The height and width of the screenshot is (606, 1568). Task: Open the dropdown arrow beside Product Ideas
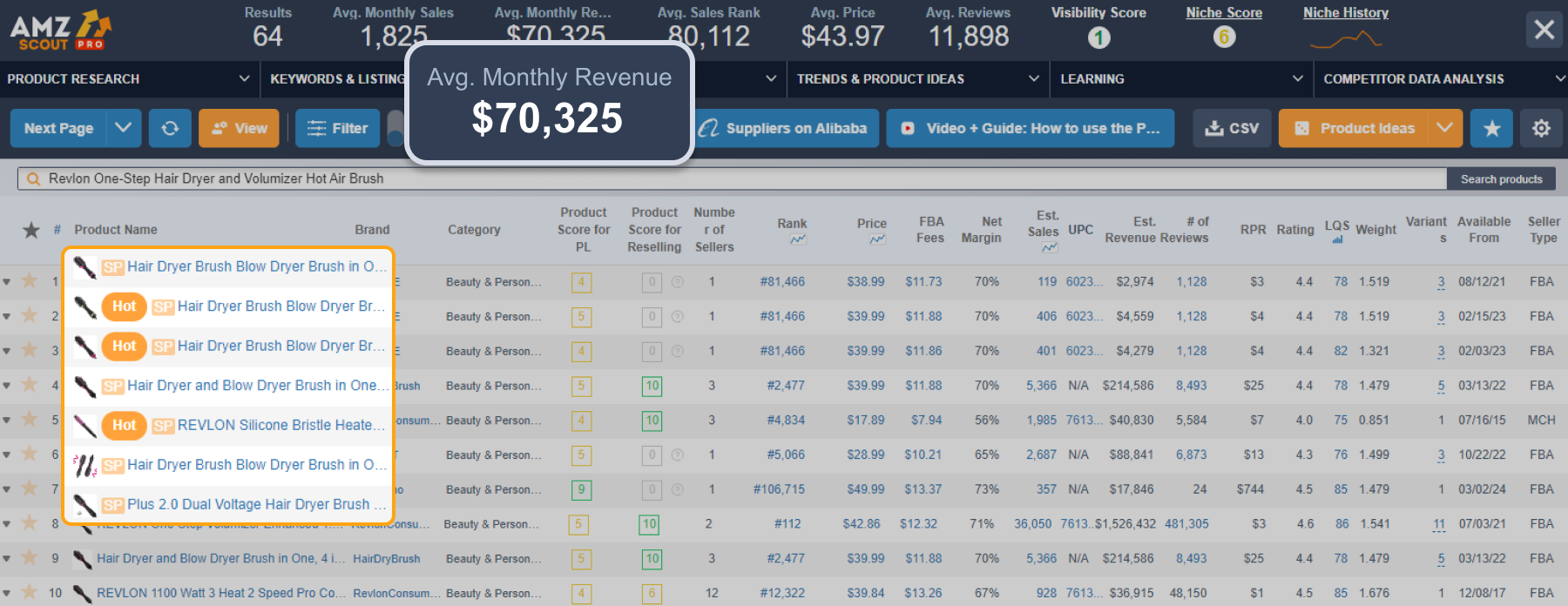coord(1444,128)
